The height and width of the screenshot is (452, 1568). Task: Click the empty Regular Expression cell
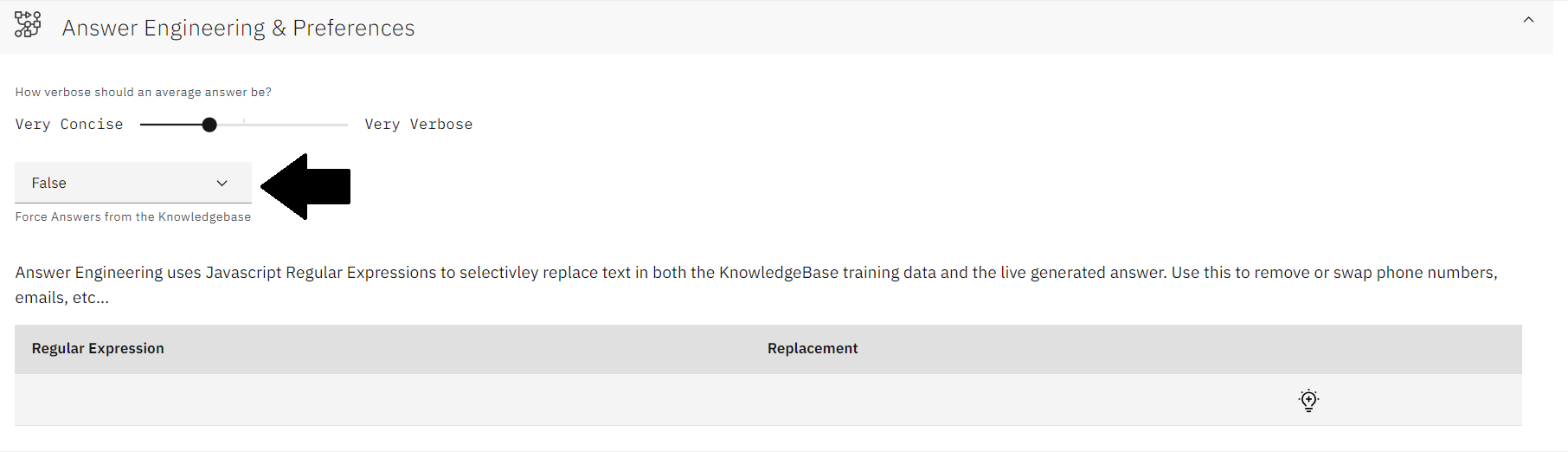tap(382, 400)
